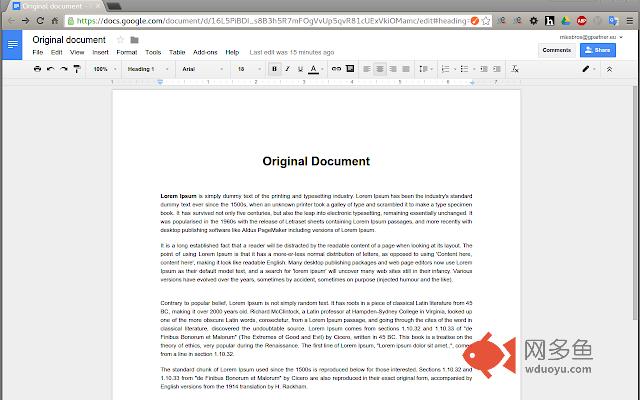Click the blue Share button
640x400 pixels.
pyautogui.click(x=598, y=50)
